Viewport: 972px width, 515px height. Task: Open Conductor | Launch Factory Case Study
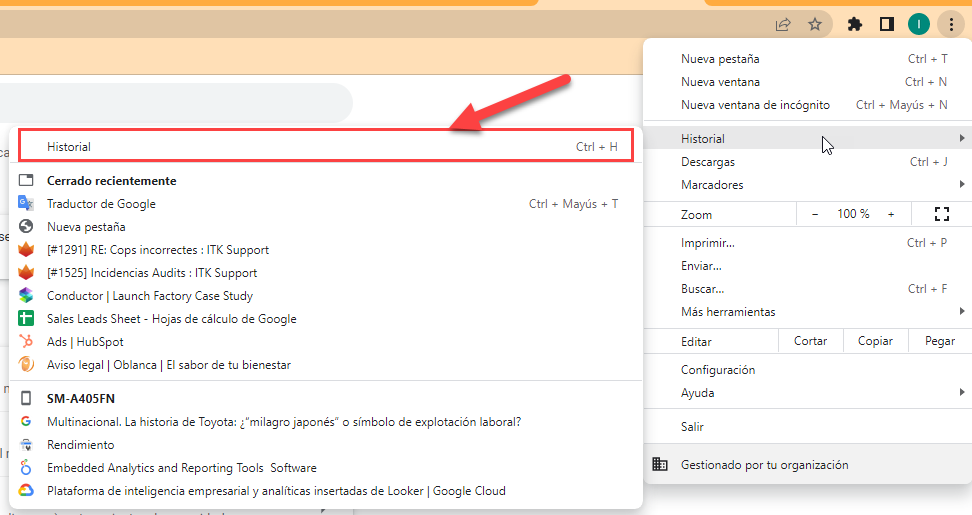(326, 295)
